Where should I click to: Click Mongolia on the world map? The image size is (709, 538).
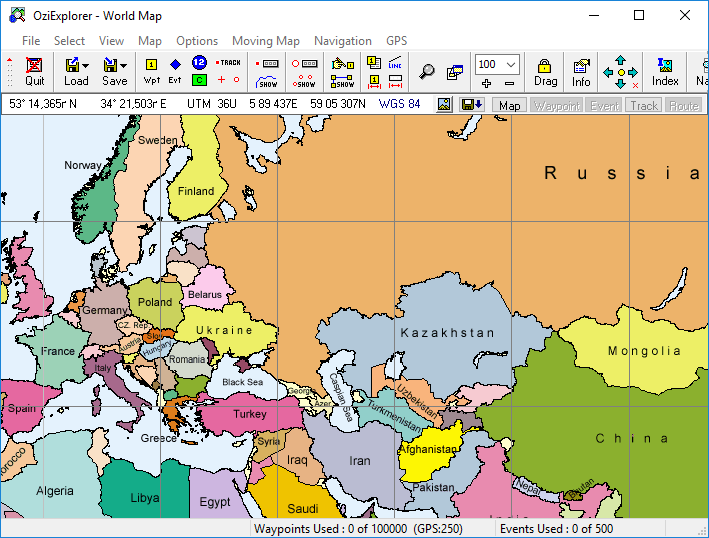(644, 351)
